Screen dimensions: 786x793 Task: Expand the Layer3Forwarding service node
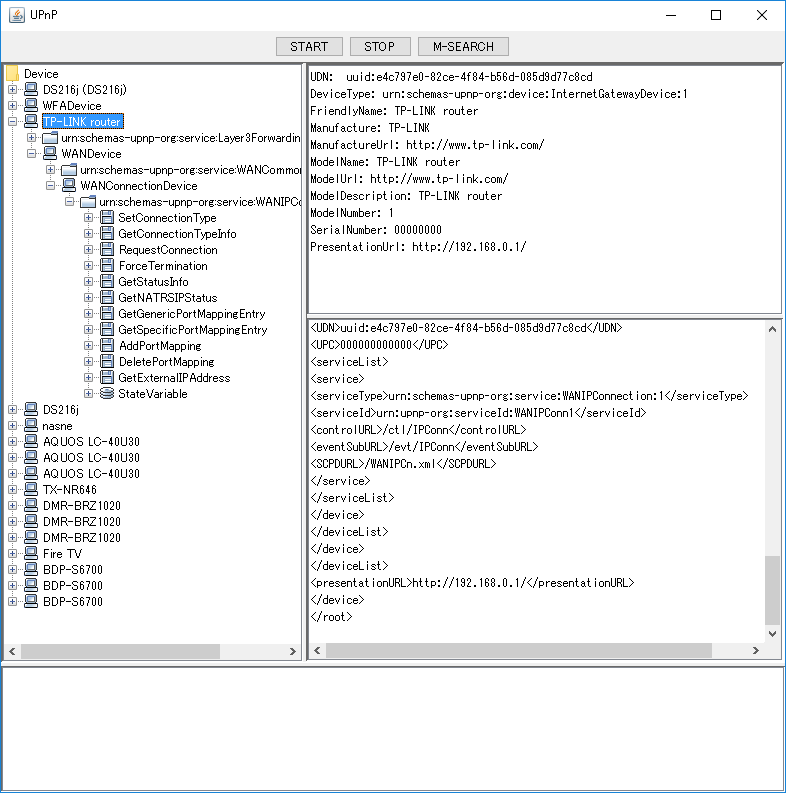[31, 138]
